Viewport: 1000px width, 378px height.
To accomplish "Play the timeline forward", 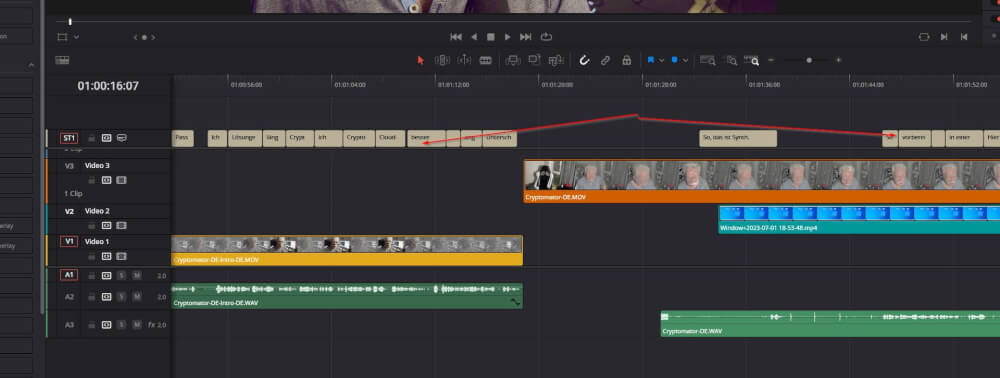I will (x=508, y=37).
